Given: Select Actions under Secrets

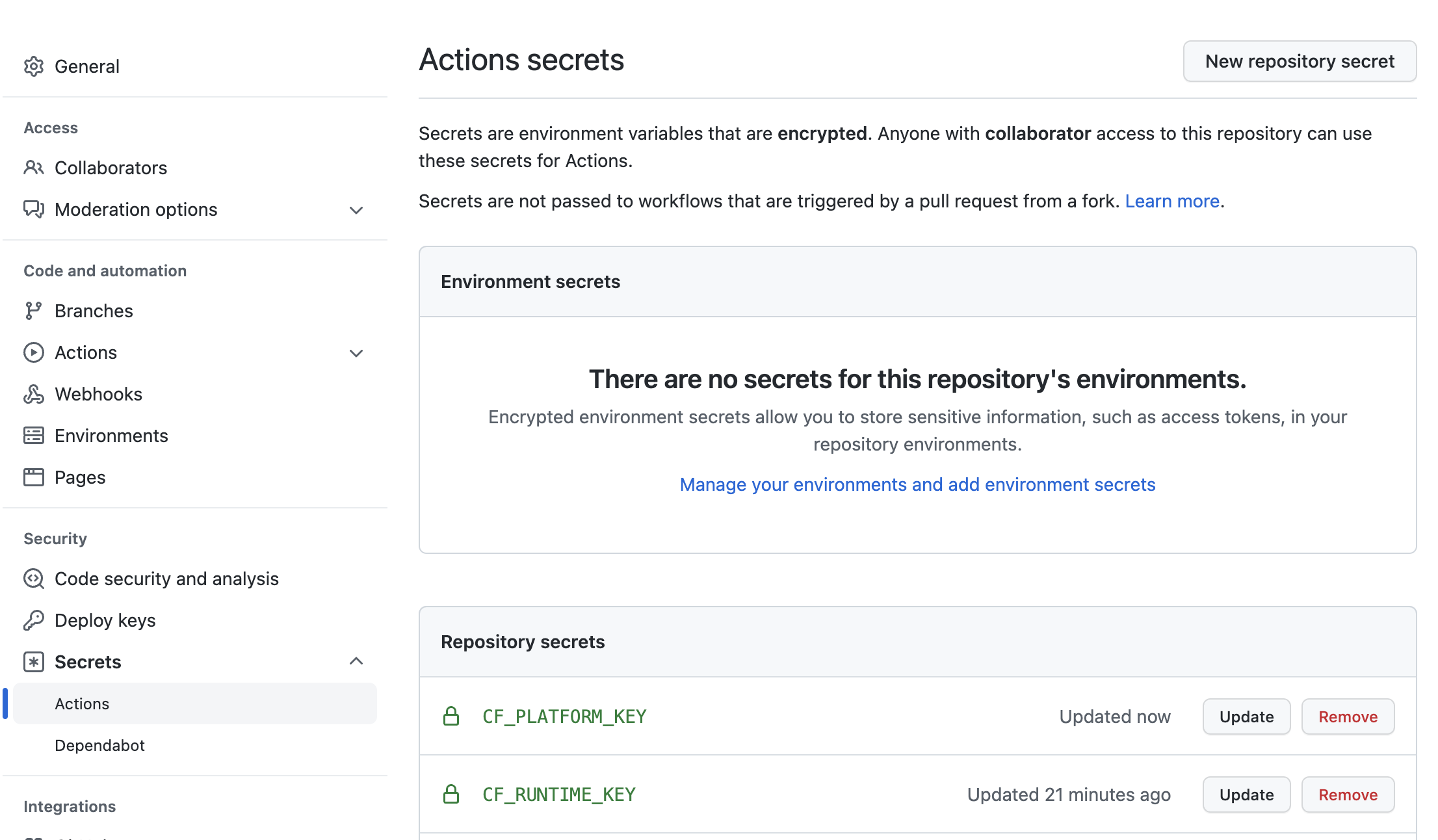Looking at the screenshot, I should pos(82,703).
